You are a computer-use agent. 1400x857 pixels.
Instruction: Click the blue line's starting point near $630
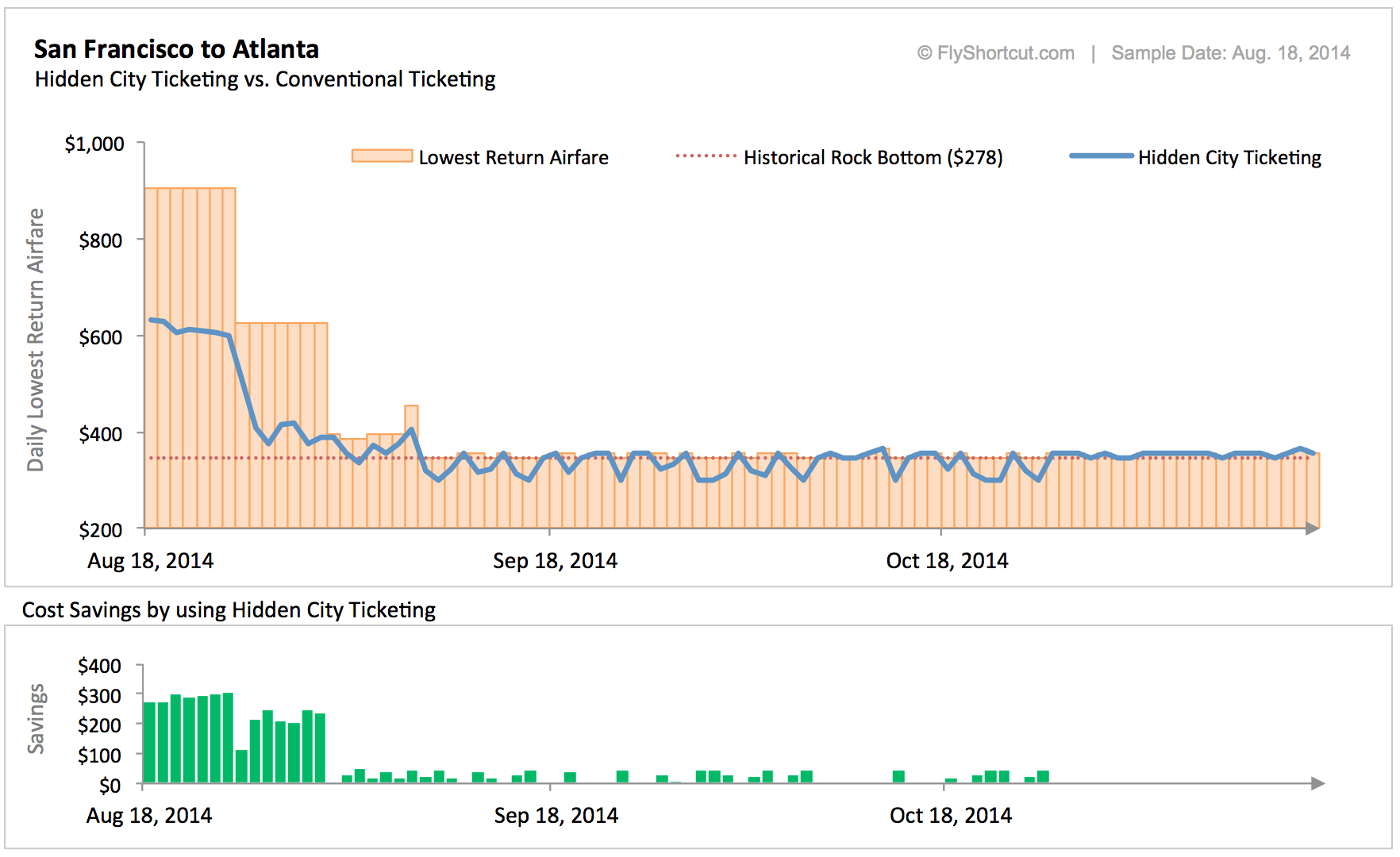[151, 320]
